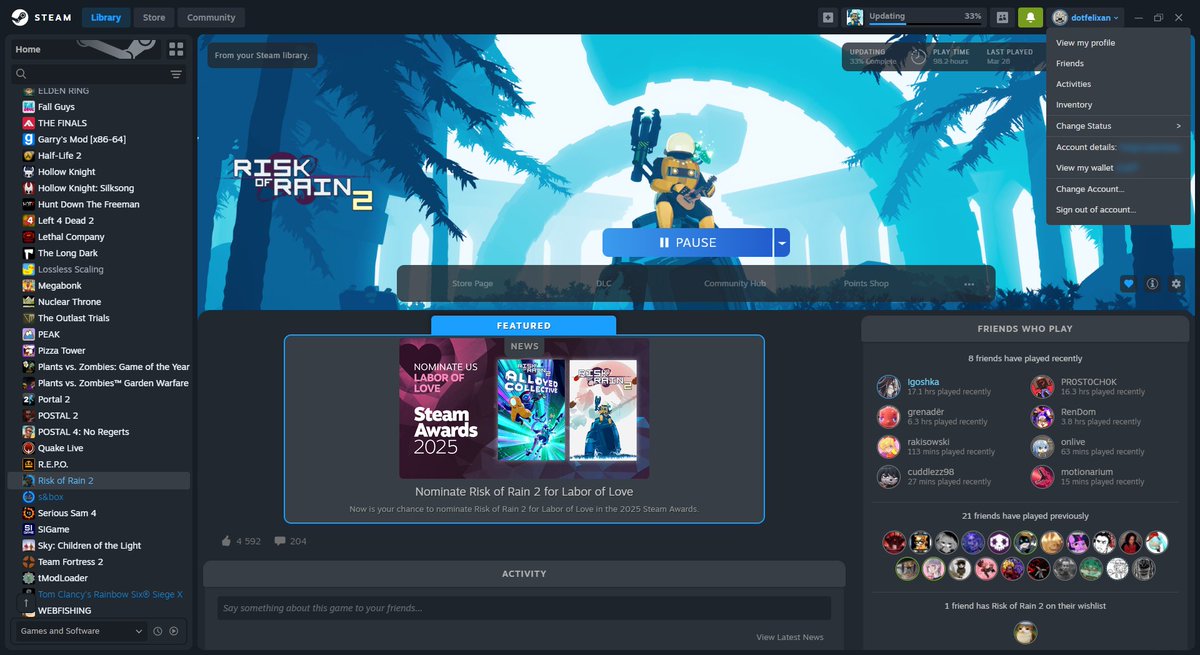Open more links ellipsis in game bar
This screenshot has height=655, width=1200.
tap(969, 284)
